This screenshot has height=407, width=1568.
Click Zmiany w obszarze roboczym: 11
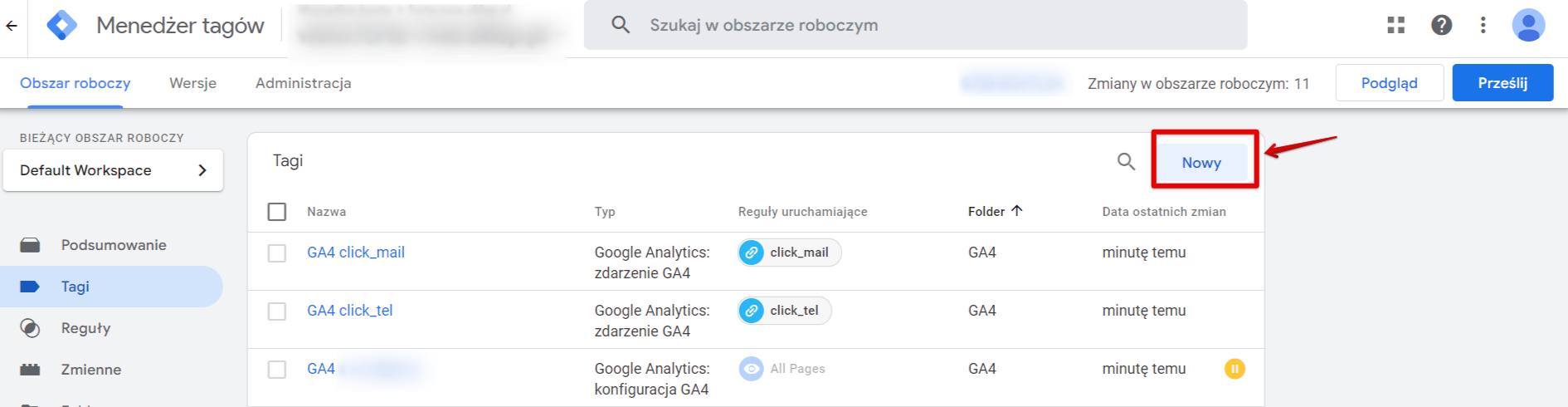click(1199, 83)
